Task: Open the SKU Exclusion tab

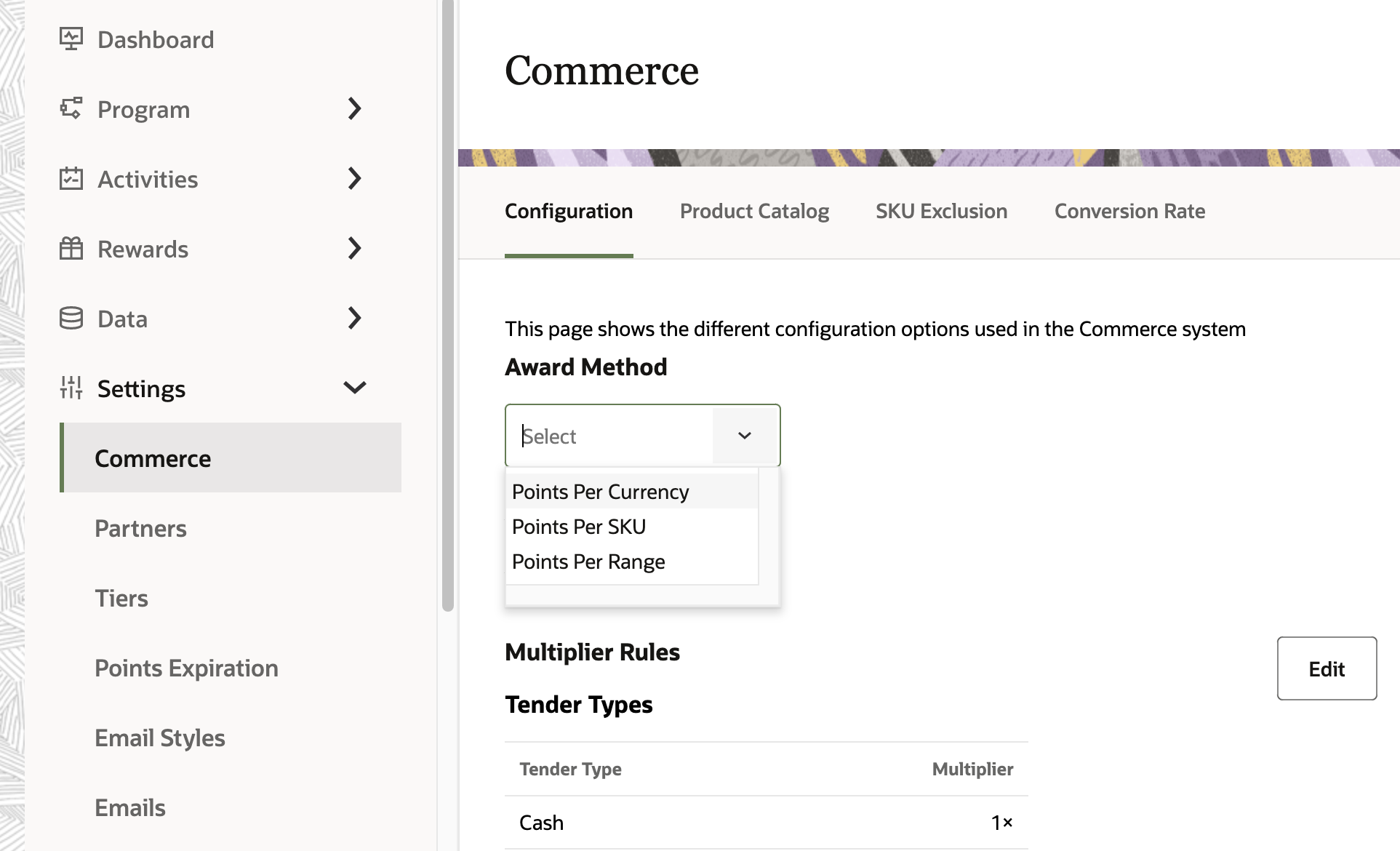Action: coord(941,211)
